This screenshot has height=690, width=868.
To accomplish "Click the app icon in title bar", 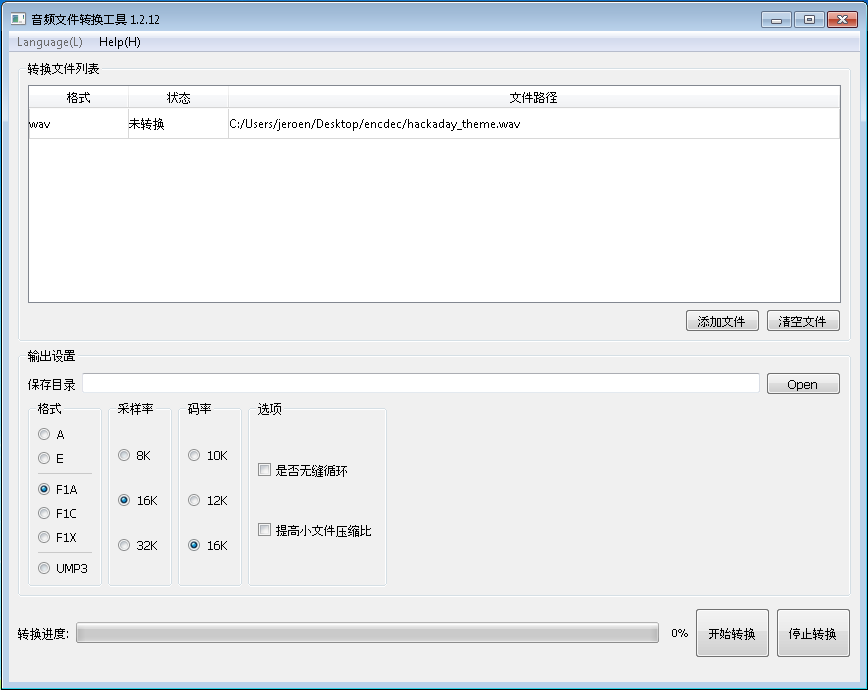I will (17, 19).
